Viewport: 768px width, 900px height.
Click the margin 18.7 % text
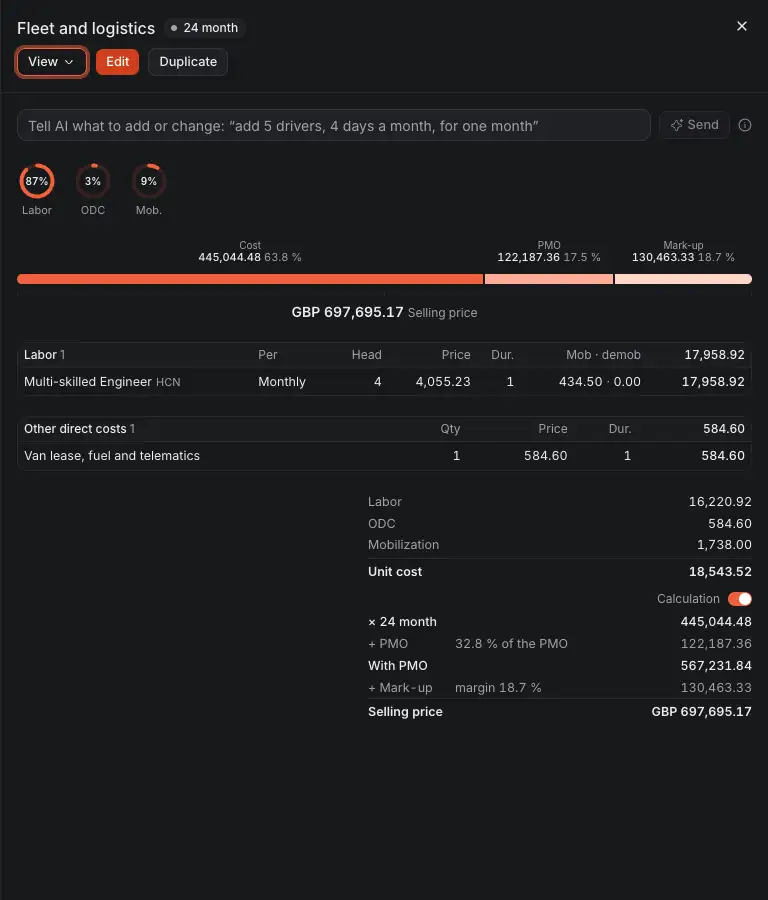pos(498,688)
